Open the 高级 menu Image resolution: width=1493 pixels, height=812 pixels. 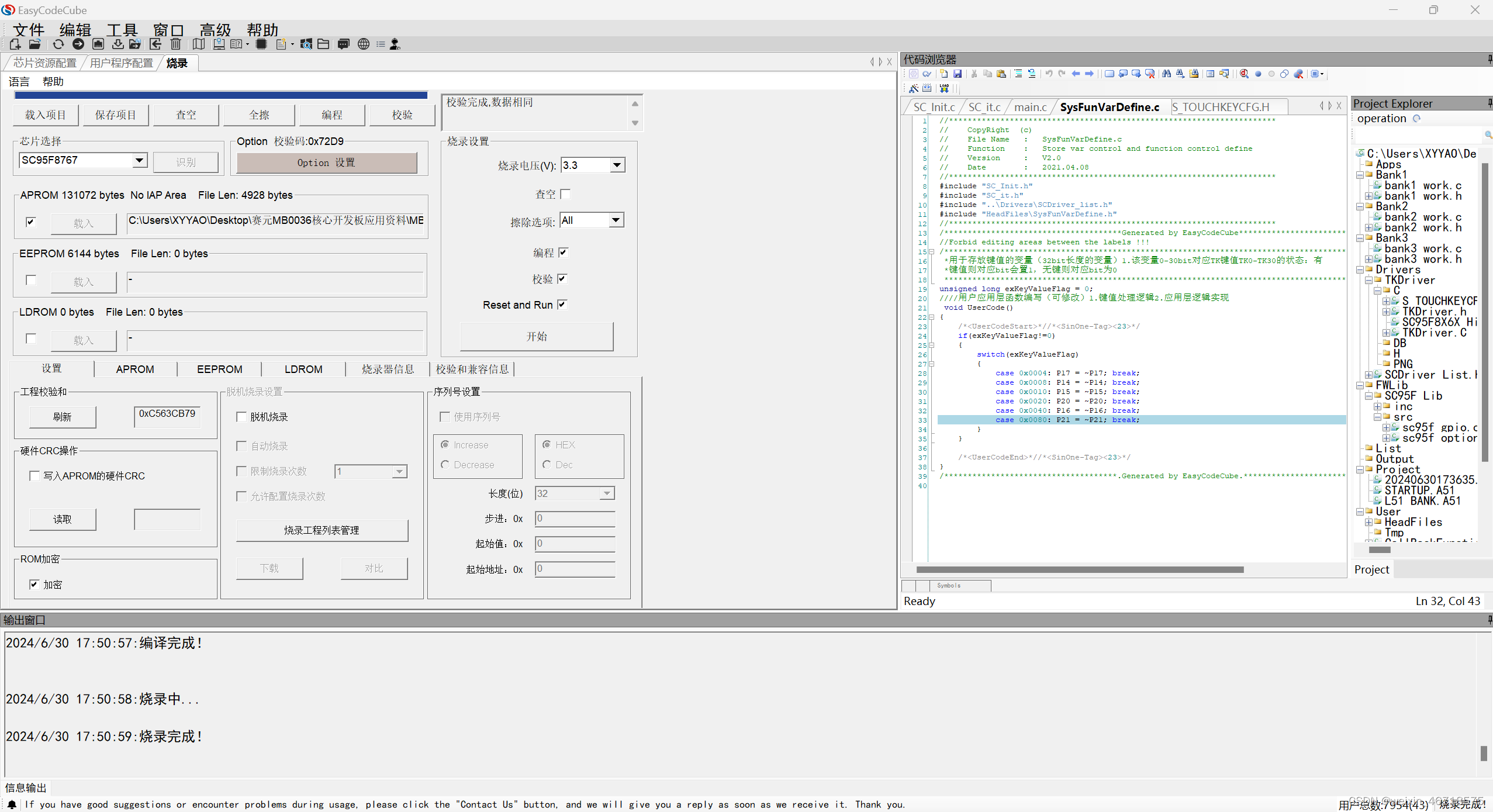(x=215, y=30)
